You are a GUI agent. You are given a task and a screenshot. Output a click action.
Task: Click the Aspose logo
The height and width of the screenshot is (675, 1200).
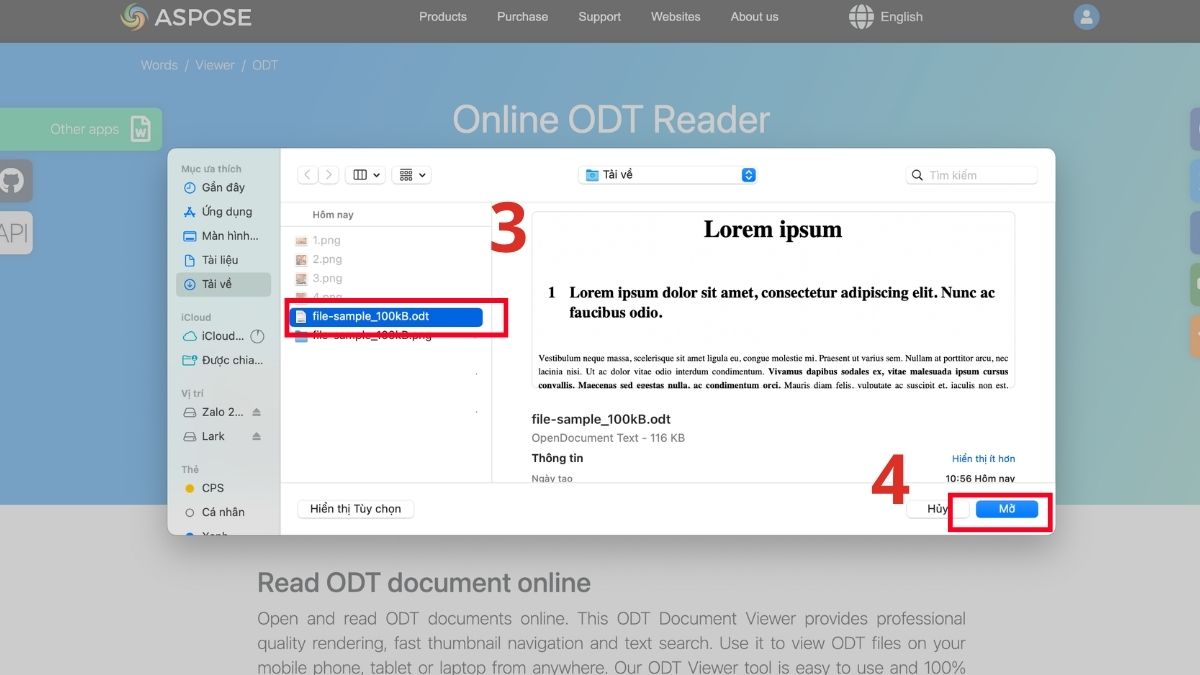tap(186, 17)
